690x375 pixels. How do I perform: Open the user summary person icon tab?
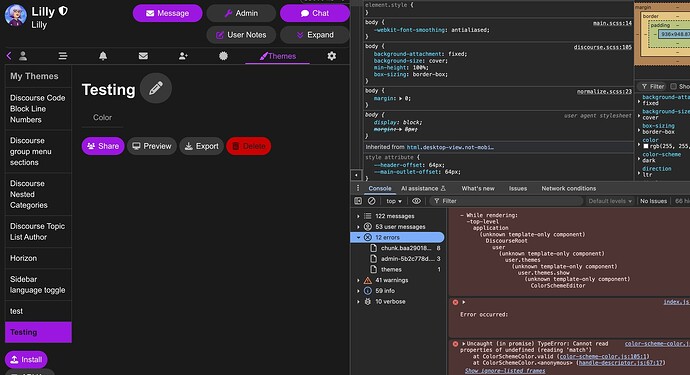23,56
